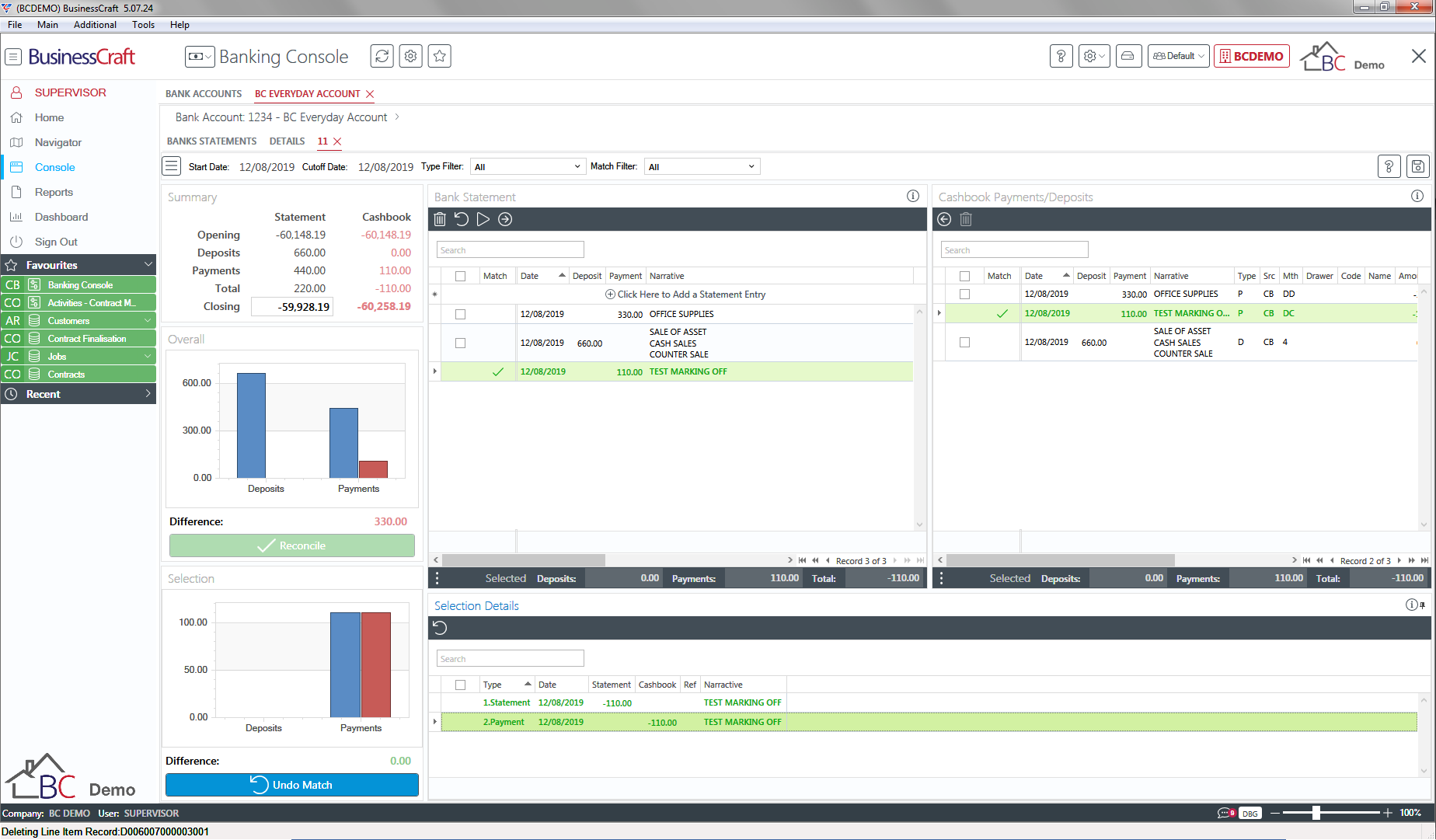Screen dimensions: 1436x840
Task: Open the Type Filter dropdown
Action: click(x=528, y=166)
